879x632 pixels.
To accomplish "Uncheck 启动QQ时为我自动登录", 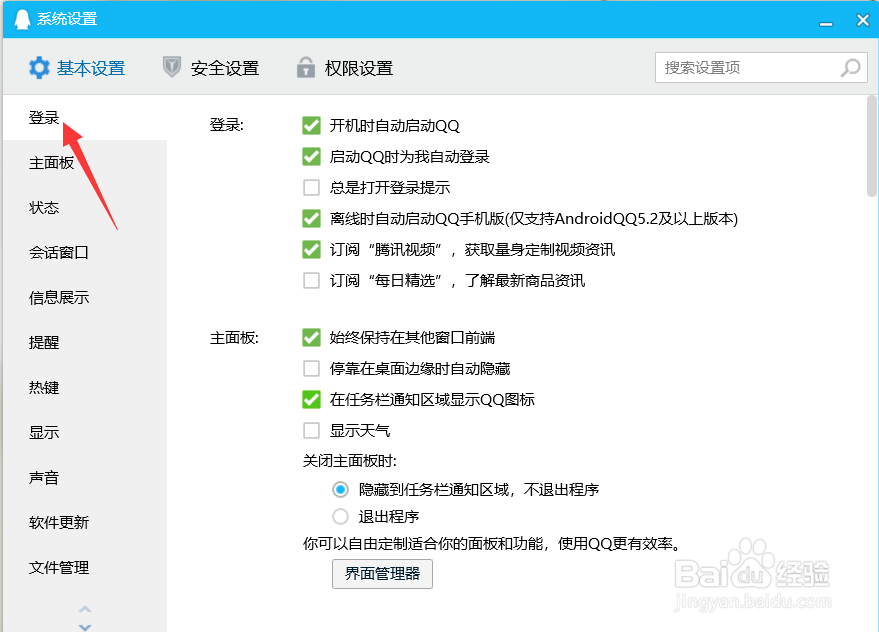I will coord(311,156).
